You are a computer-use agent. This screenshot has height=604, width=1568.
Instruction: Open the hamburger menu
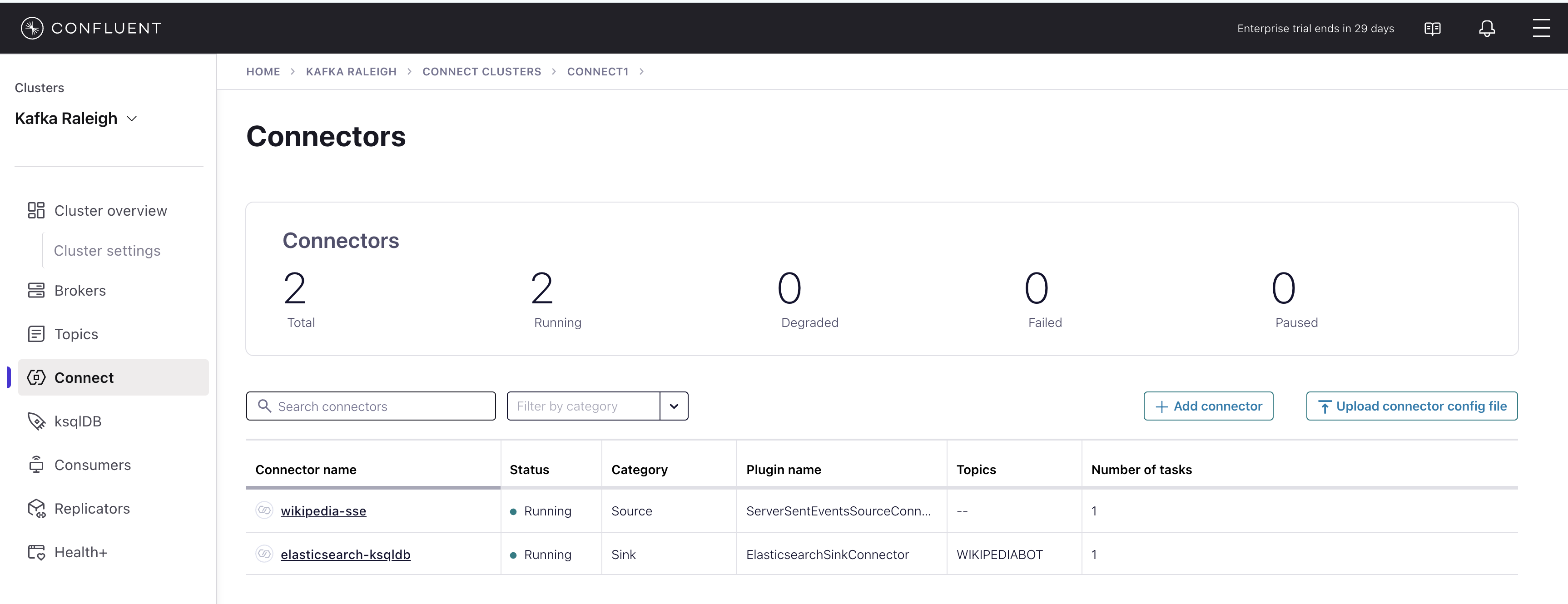[1541, 28]
